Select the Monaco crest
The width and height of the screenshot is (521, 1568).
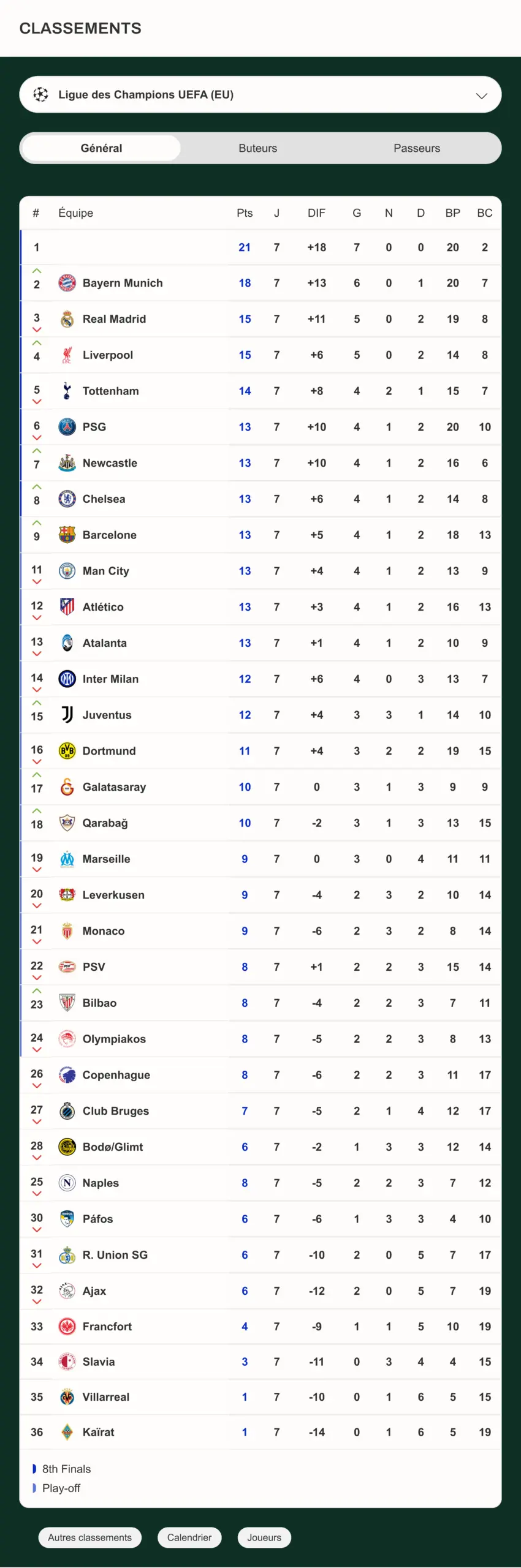tap(67, 930)
